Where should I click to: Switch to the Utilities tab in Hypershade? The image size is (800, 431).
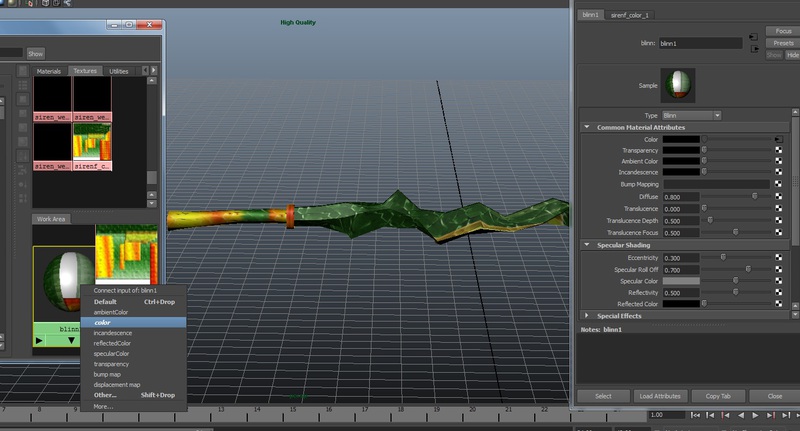pyautogui.click(x=119, y=71)
